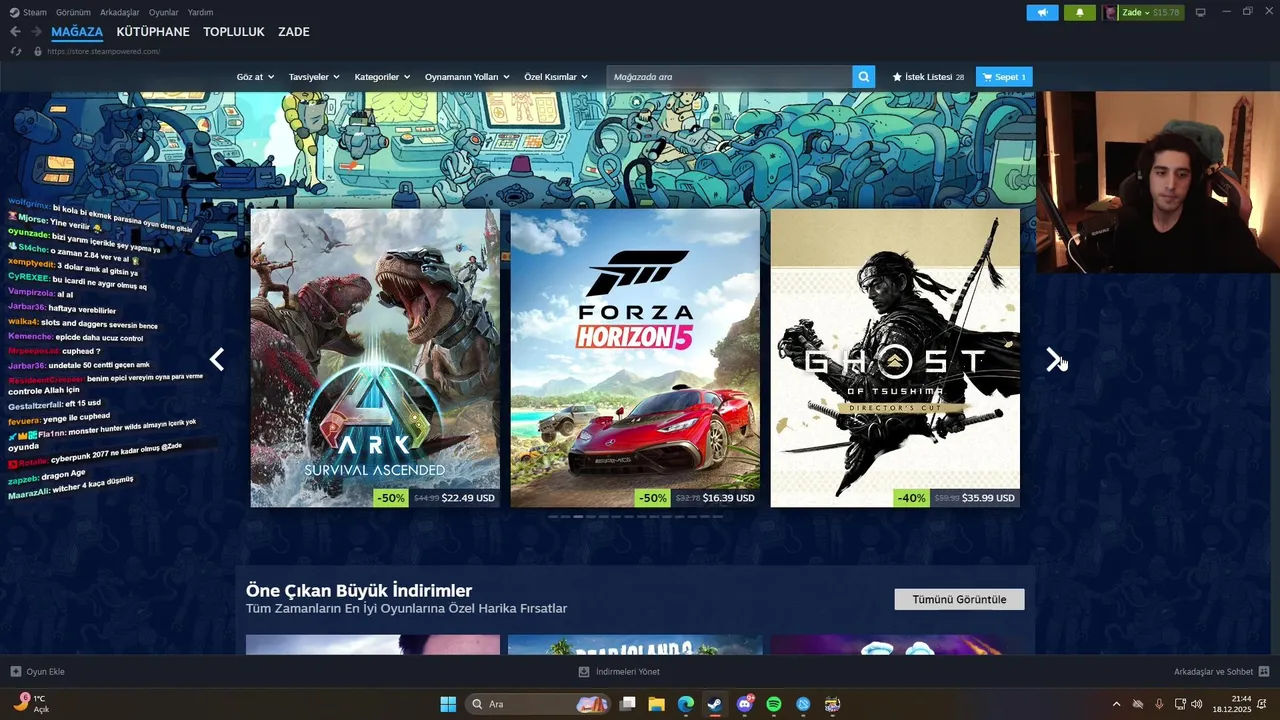
Task: Open Arkadaşlar ve Sohbet friends chat
Action: coord(1221,672)
